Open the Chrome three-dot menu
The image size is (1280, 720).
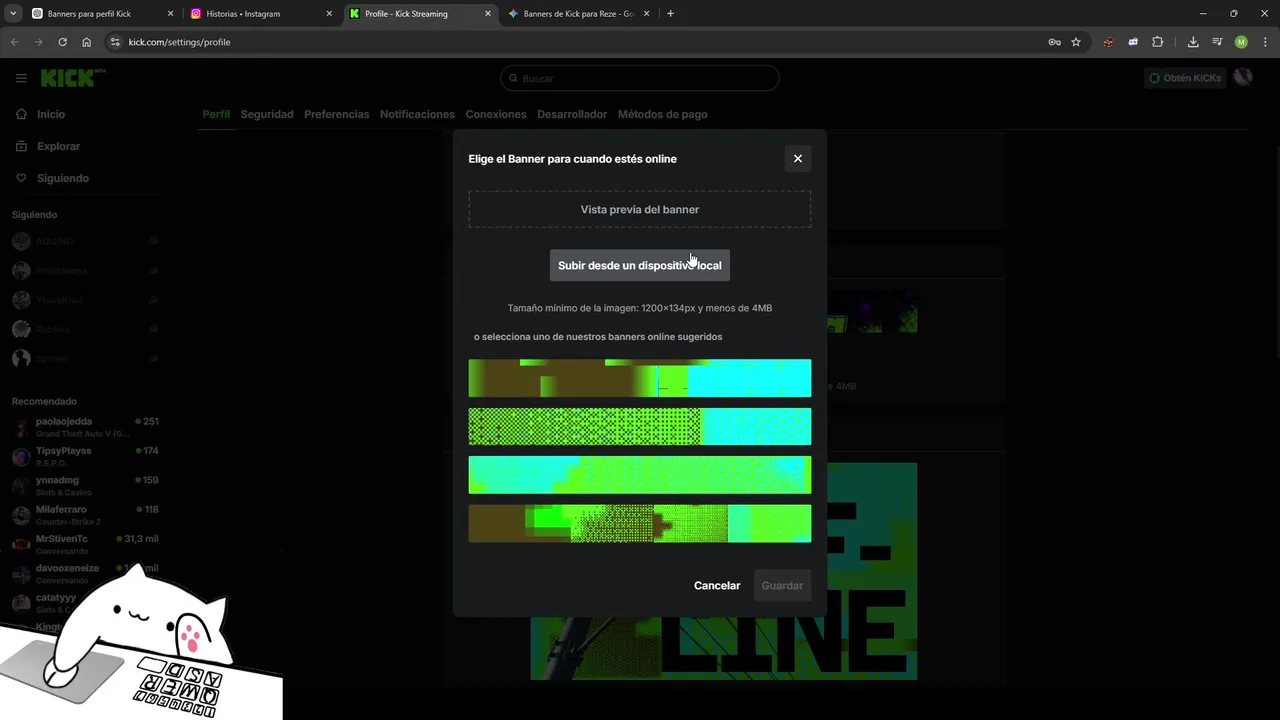[1265, 42]
